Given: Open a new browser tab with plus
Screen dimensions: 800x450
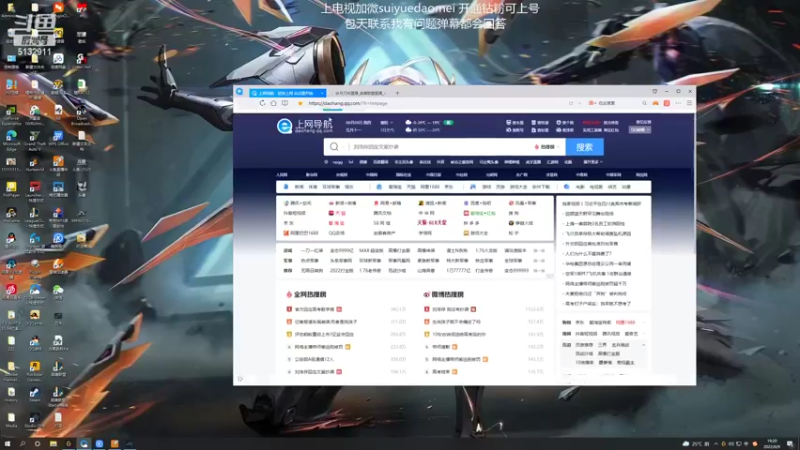Looking at the screenshot, I should point(397,93).
